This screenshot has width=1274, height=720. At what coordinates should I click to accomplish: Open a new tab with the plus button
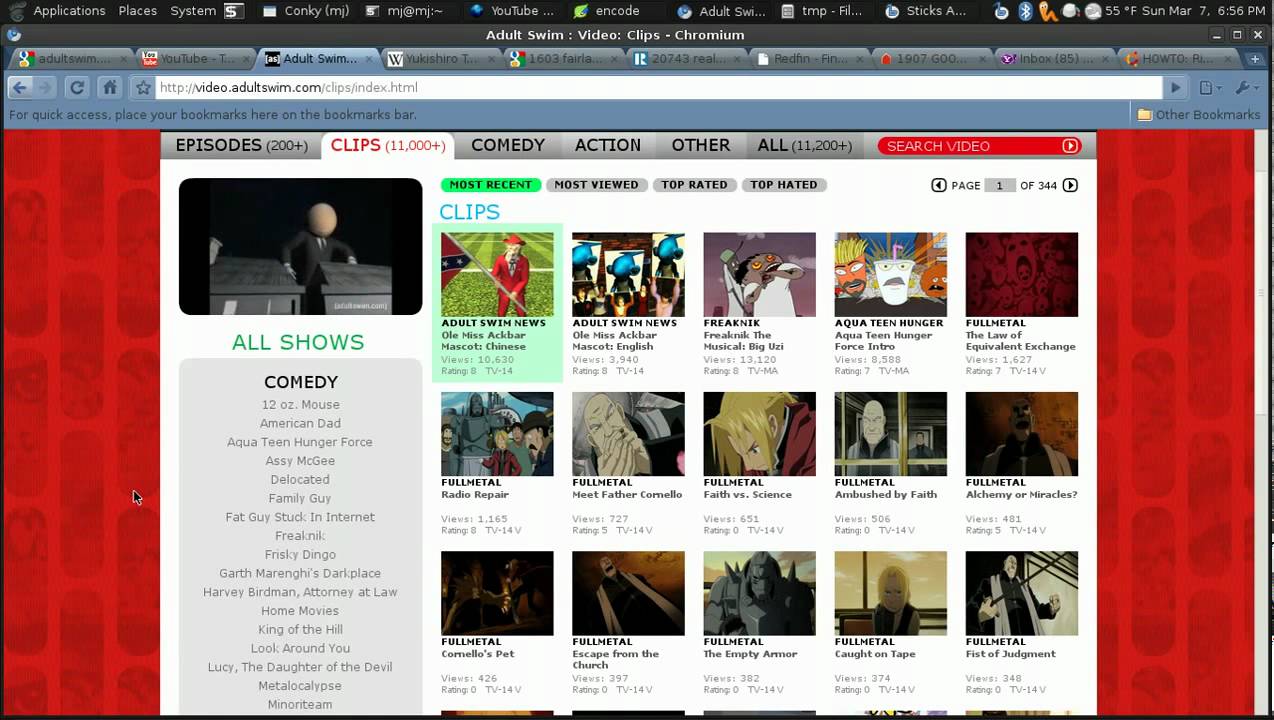tap(1255, 59)
